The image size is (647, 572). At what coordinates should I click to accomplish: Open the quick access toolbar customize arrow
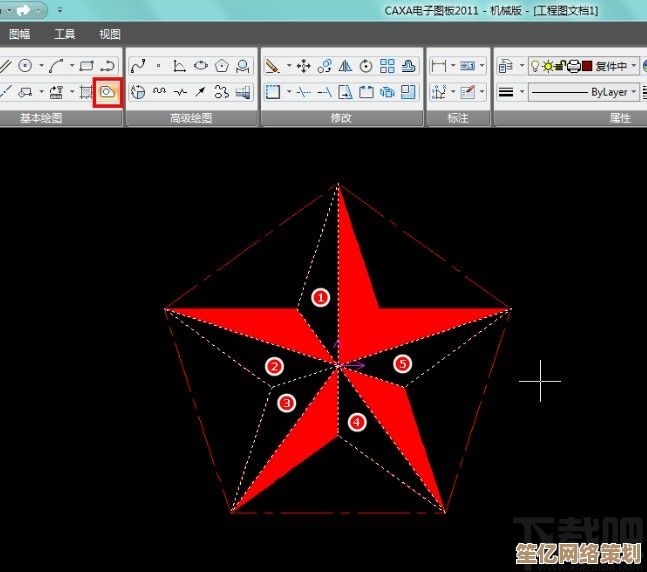pyautogui.click(x=60, y=9)
